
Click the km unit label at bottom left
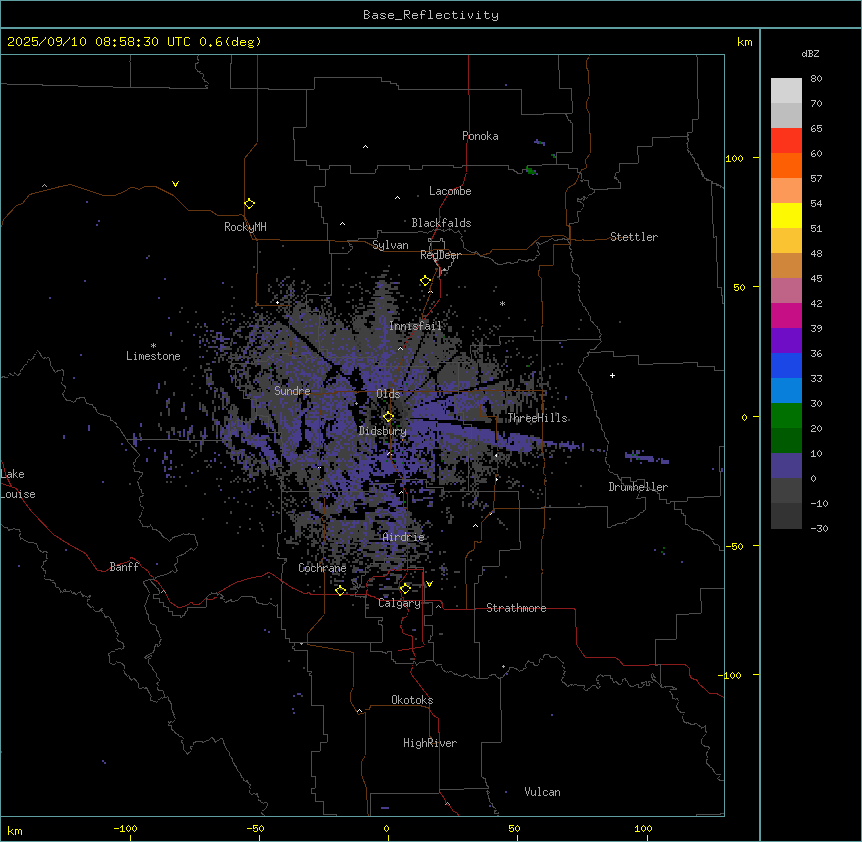[15, 830]
